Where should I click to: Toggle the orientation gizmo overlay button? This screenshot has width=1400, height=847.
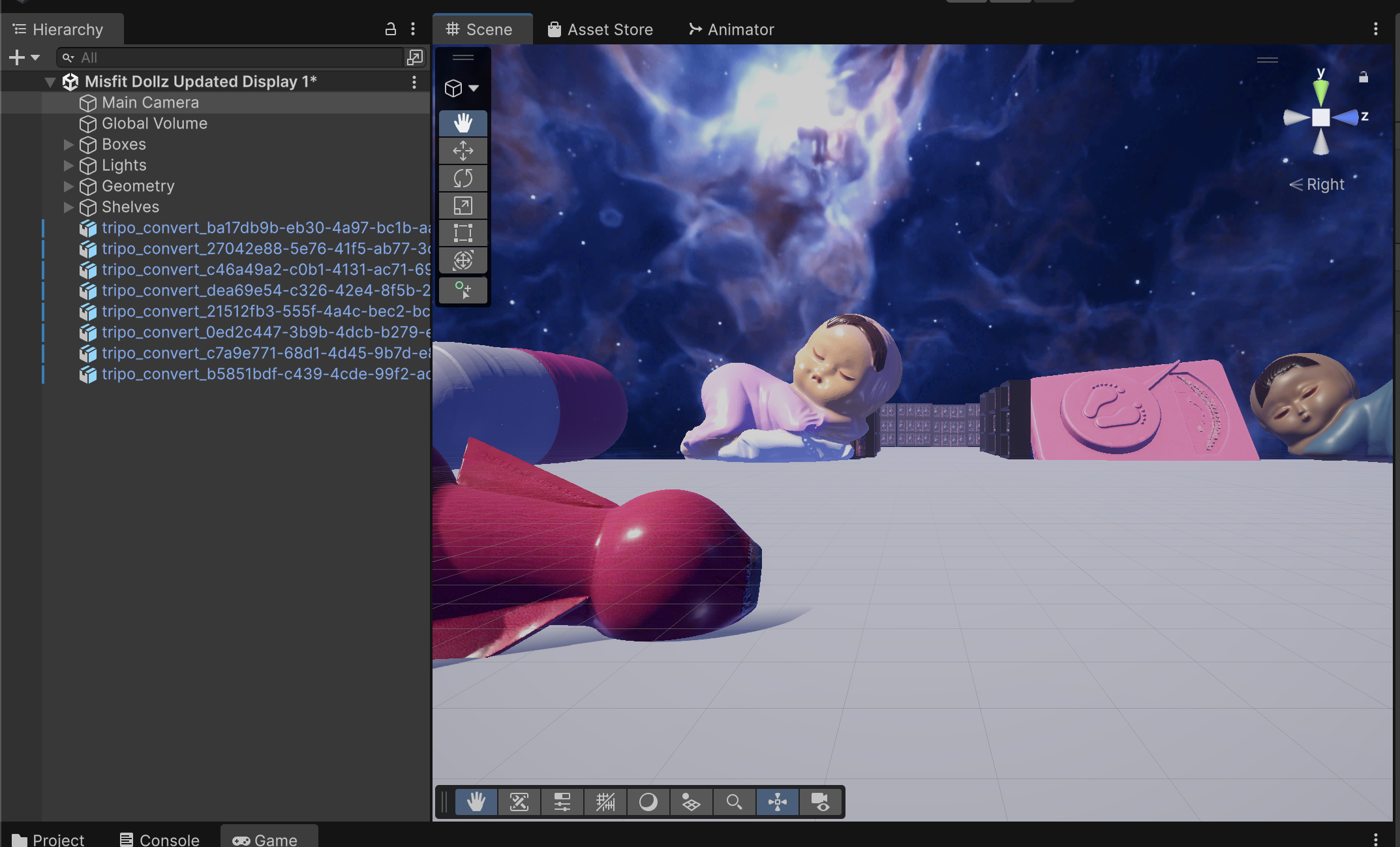[x=777, y=802]
